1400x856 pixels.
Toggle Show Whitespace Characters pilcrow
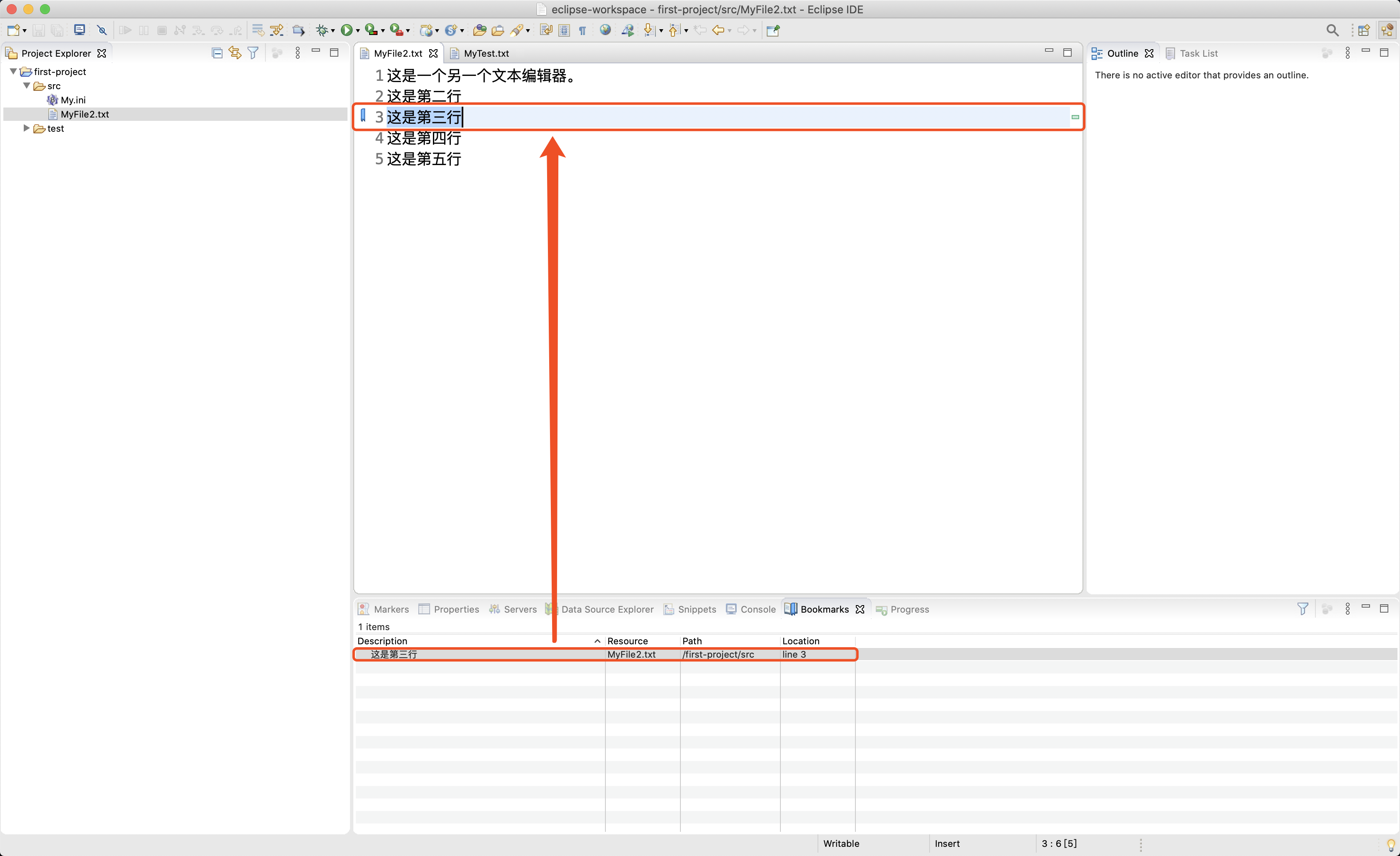click(x=582, y=30)
